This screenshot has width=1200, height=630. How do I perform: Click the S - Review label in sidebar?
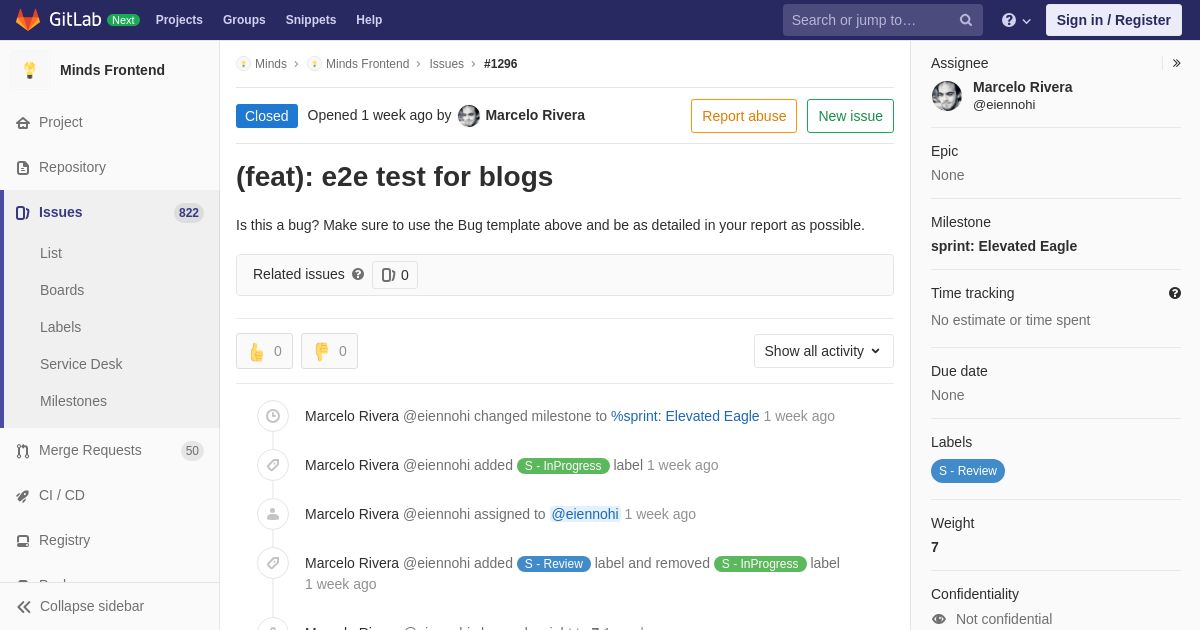coord(968,471)
